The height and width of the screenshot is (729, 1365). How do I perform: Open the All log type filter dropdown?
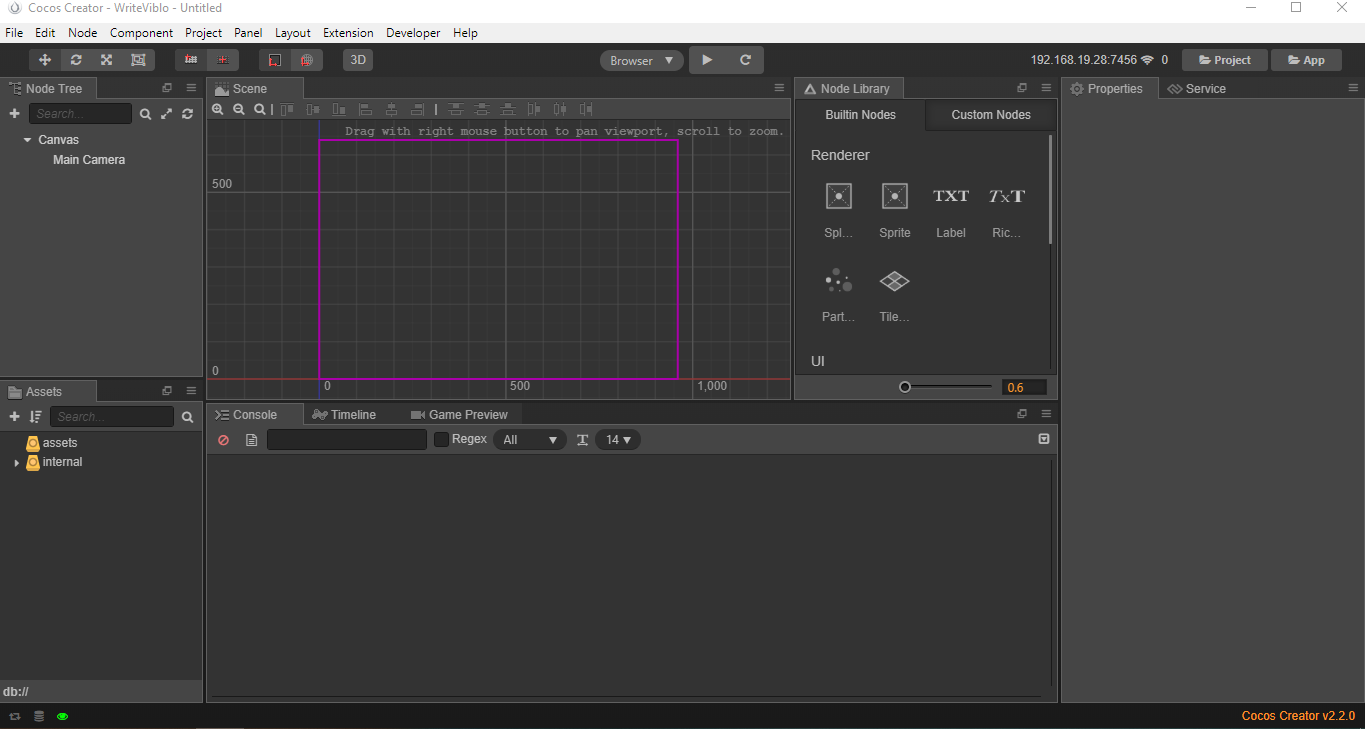point(529,440)
